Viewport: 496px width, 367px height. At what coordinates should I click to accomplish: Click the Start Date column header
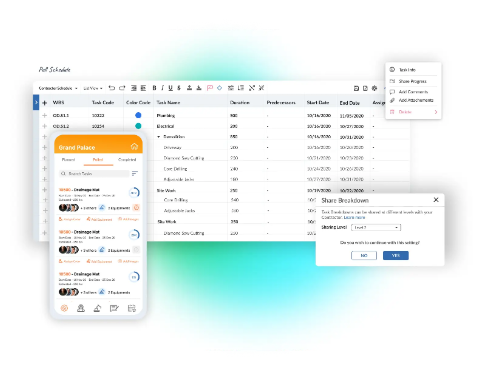pos(318,103)
